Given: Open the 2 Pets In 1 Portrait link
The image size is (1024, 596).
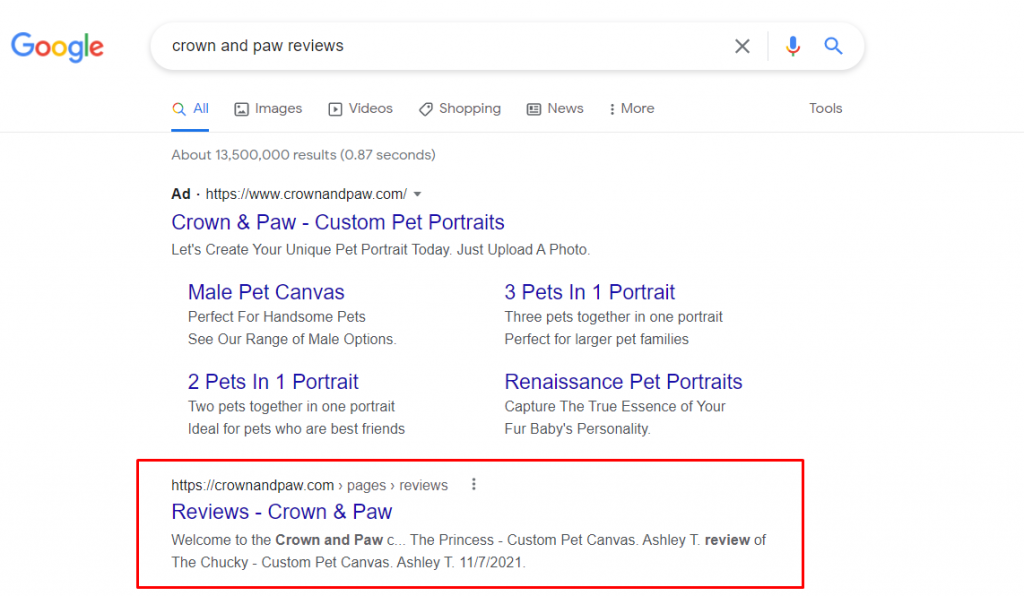Looking at the screenshot, I should pos(273,381).
